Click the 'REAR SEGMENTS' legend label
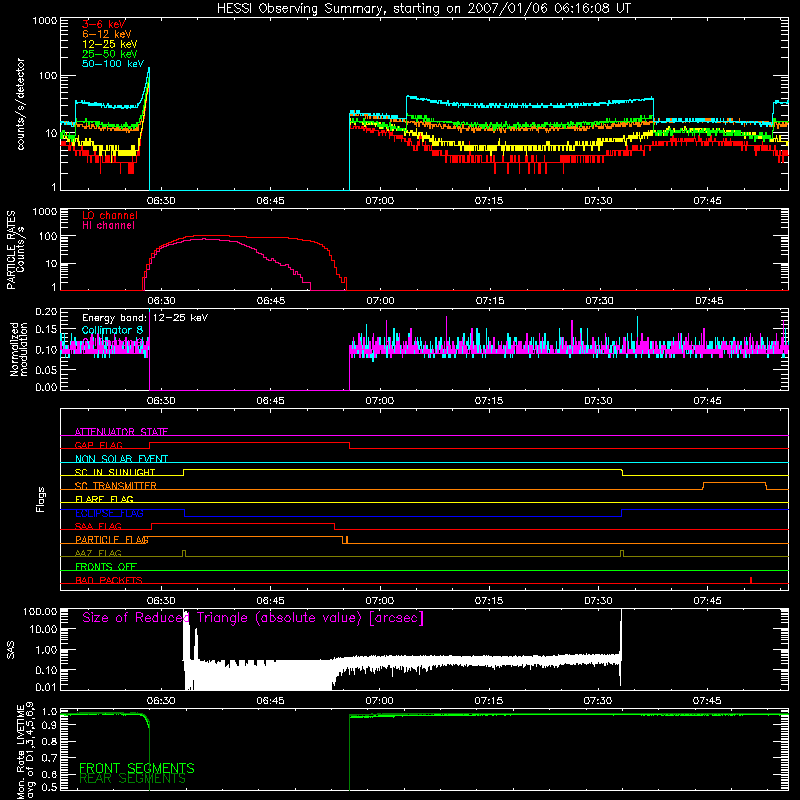 pos(132,779)
